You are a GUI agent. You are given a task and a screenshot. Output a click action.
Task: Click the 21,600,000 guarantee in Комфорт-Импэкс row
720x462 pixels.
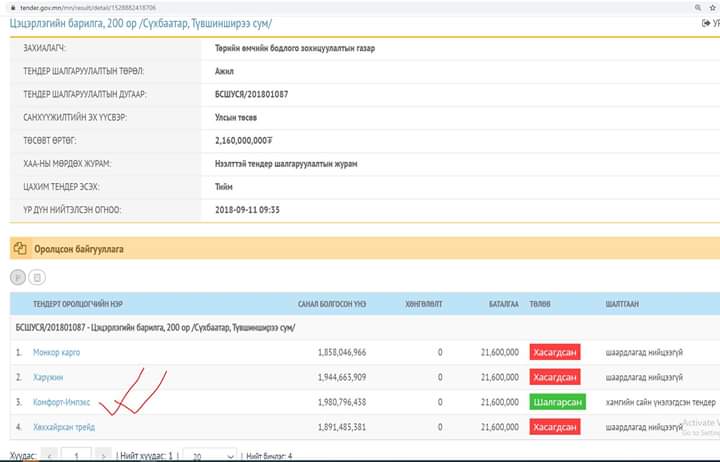pos(500,402)
